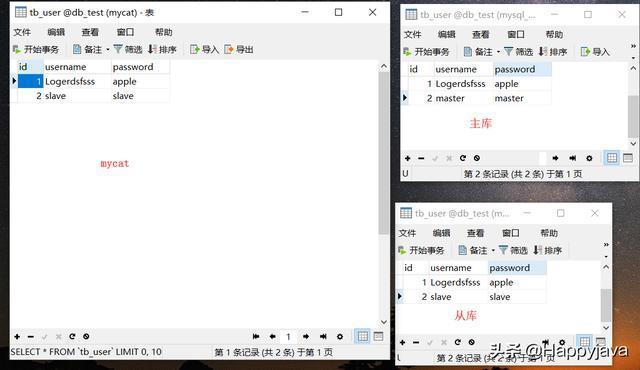The height and width of the screenshot is (370, 640).
Task: Open settings gear in 主库 window footer
Action: (x=589, y=158)
